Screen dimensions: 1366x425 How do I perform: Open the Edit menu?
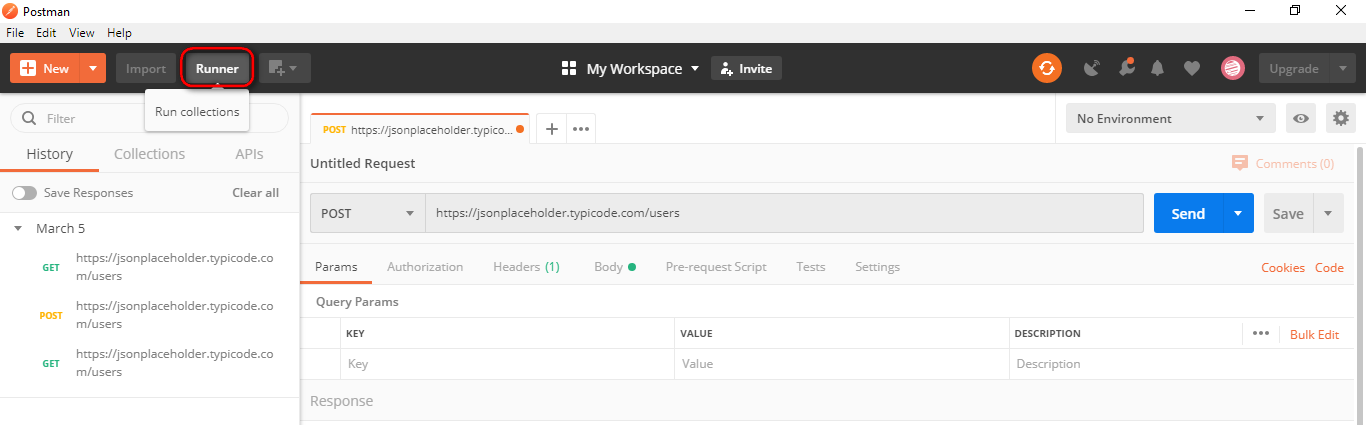point(46,33)
